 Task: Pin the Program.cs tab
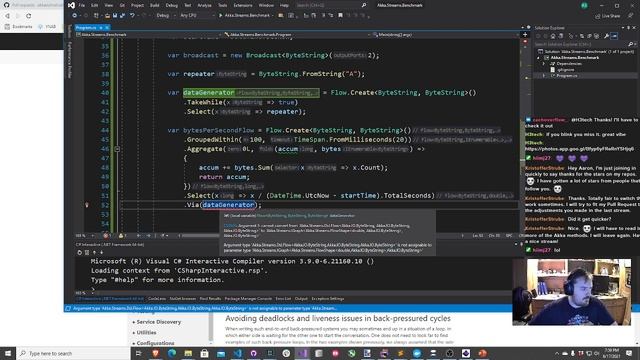tap(100, 27)
